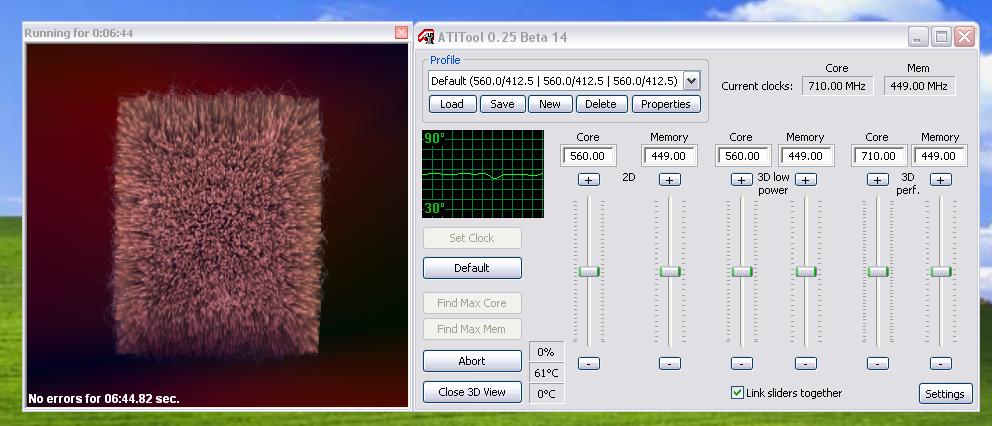Close the 3D view window with red X
The height and width of the screenshot is (426, 992).
click(401, 33)
